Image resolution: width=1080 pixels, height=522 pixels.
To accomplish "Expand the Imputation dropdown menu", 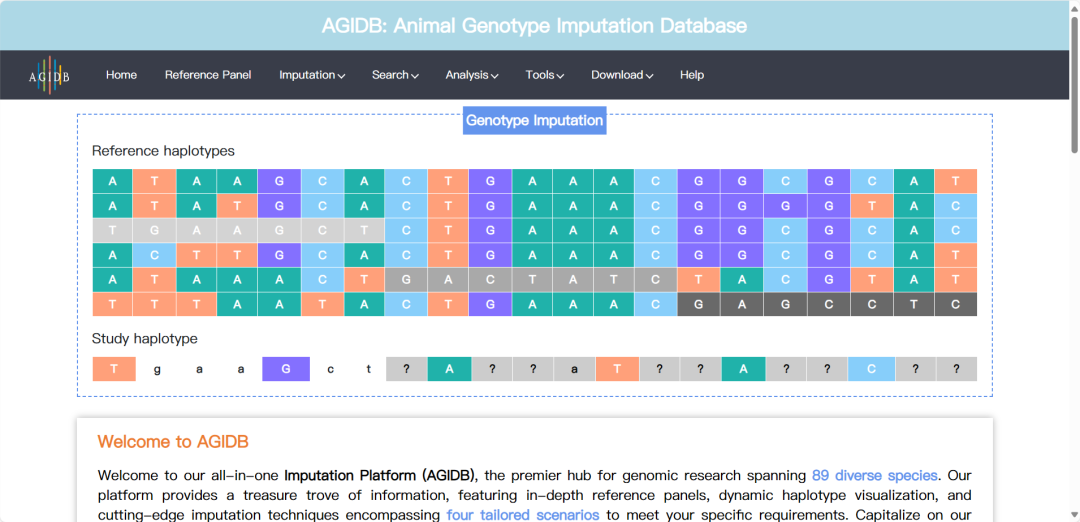I will 312,75.
